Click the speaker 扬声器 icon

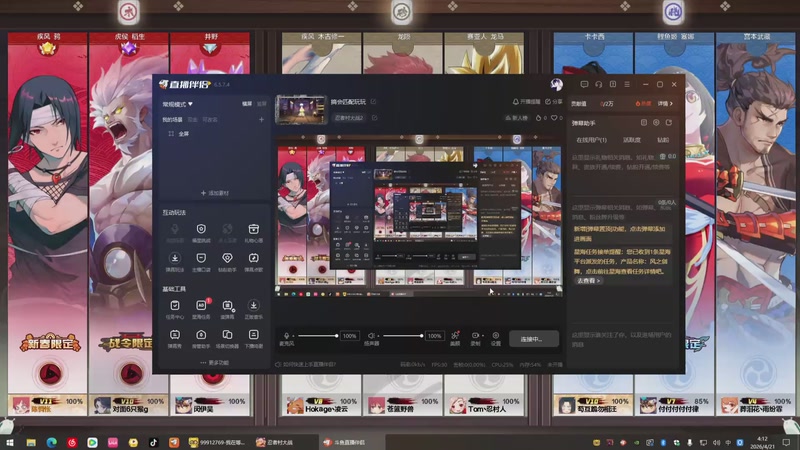371,336
